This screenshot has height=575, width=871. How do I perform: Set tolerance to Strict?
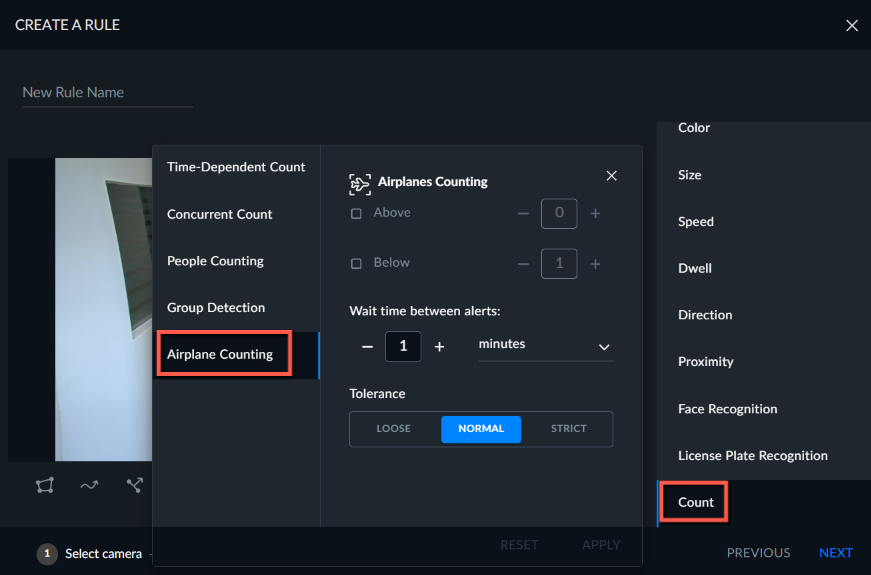(568, 429)
